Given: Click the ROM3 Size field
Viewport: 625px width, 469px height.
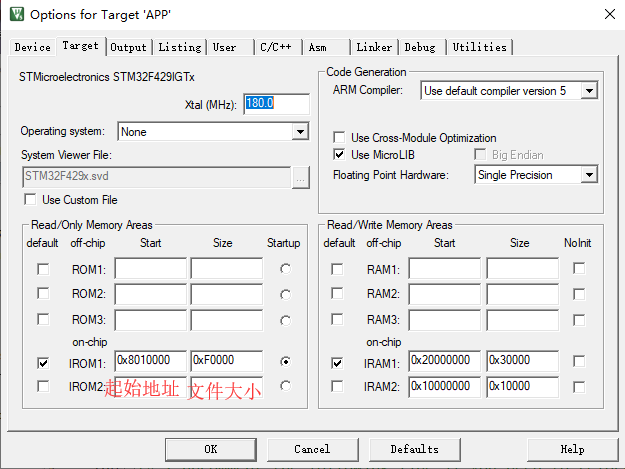Looking at the screenshot, I should 227,320.
